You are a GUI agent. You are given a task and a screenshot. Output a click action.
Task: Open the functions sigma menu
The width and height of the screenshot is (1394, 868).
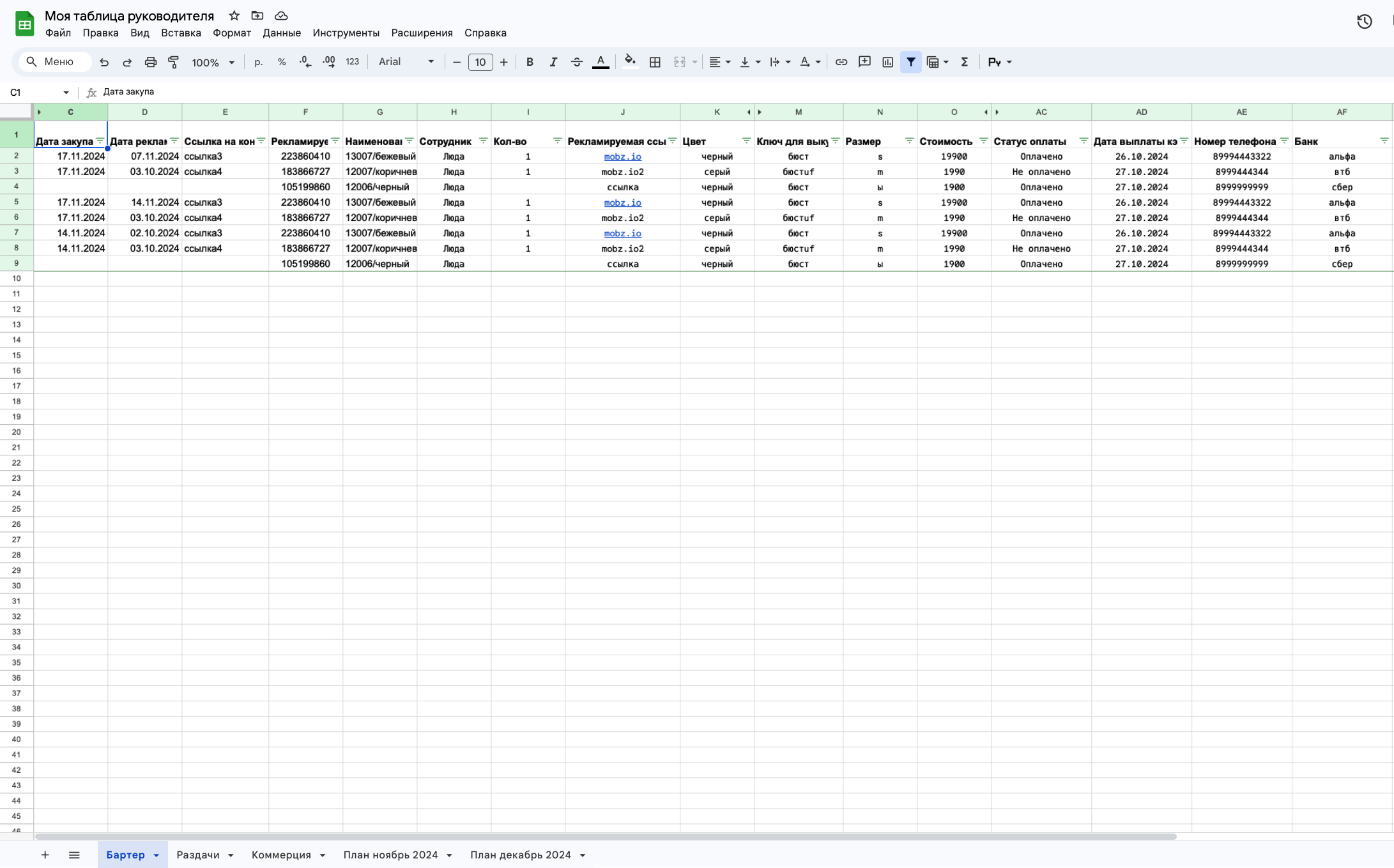pyautogui.click(x=965, y=62)
